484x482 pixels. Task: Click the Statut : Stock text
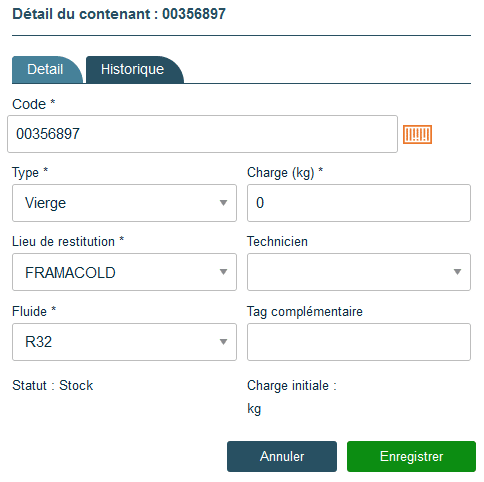point(53,385)
